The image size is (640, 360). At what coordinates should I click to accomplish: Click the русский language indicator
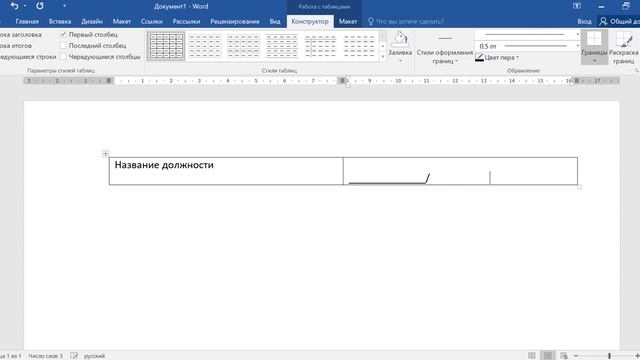[x=94, y=356]
